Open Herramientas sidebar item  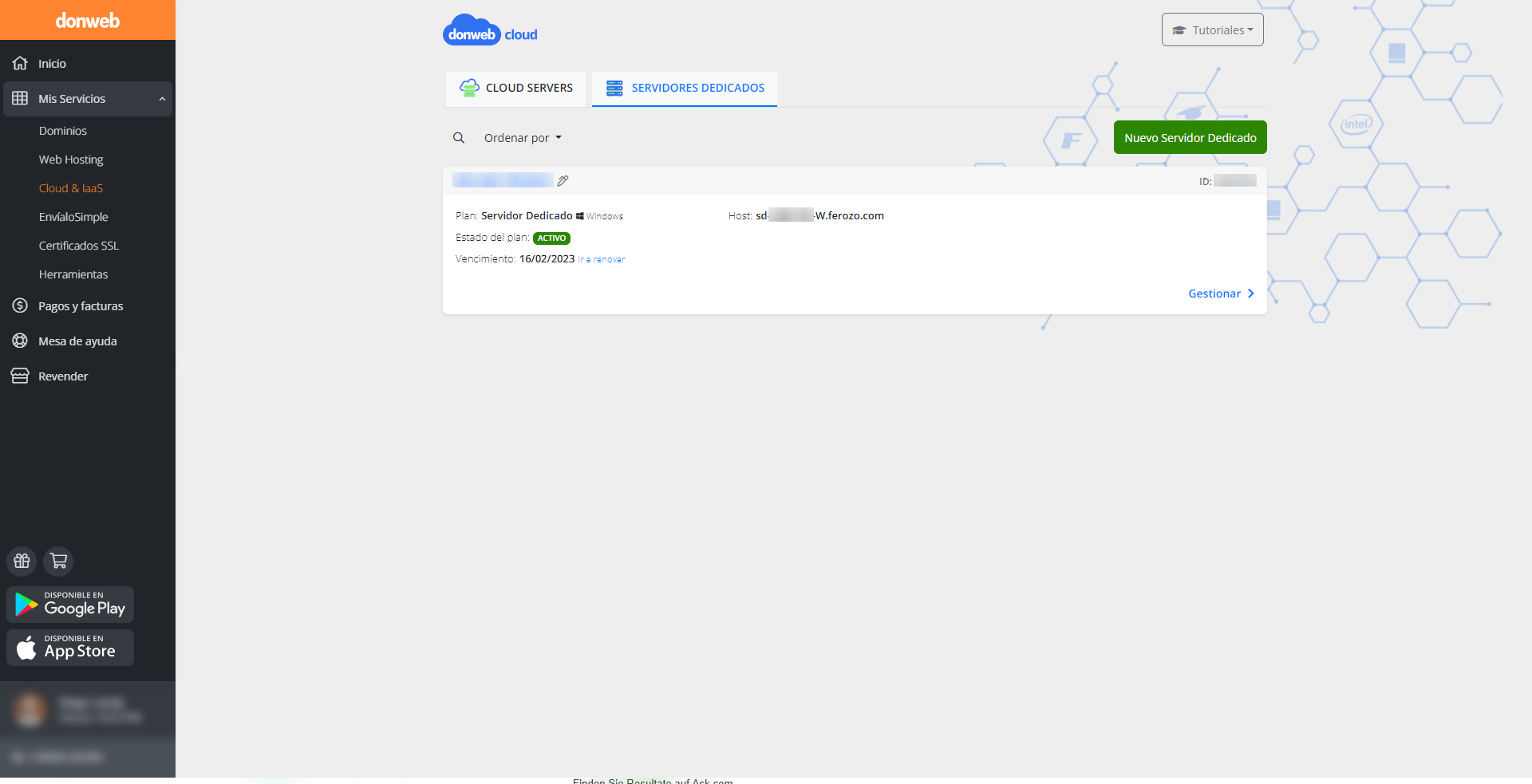click(73, 274)
